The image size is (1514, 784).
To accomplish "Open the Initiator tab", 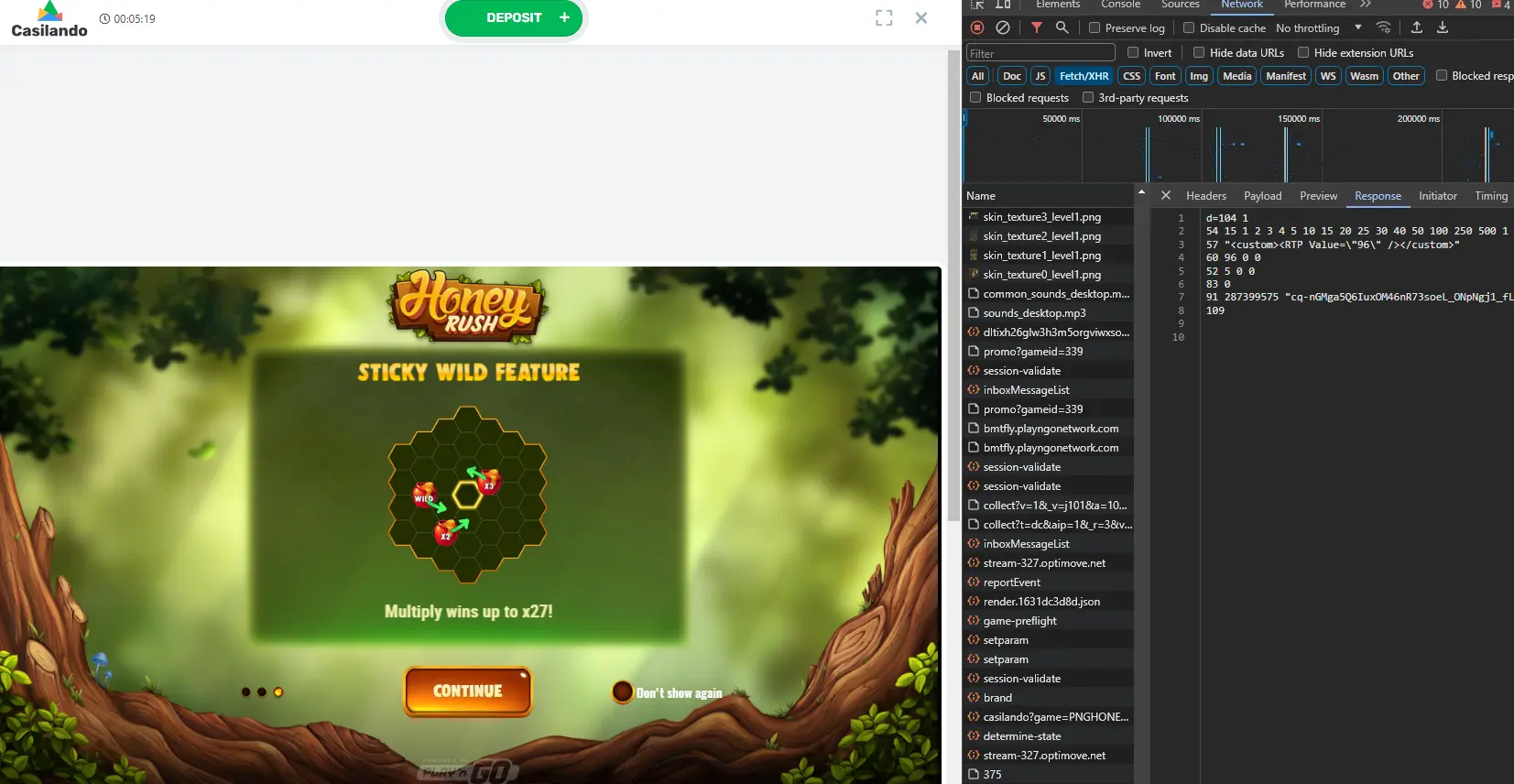I will tap(1438, 195).
